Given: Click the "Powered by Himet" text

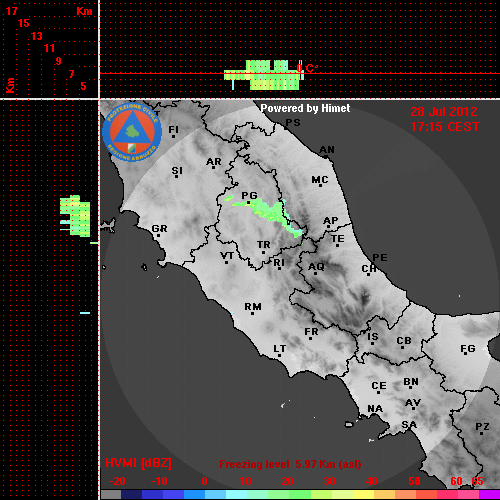Looking at the screenshot, I should coord(305,108).
